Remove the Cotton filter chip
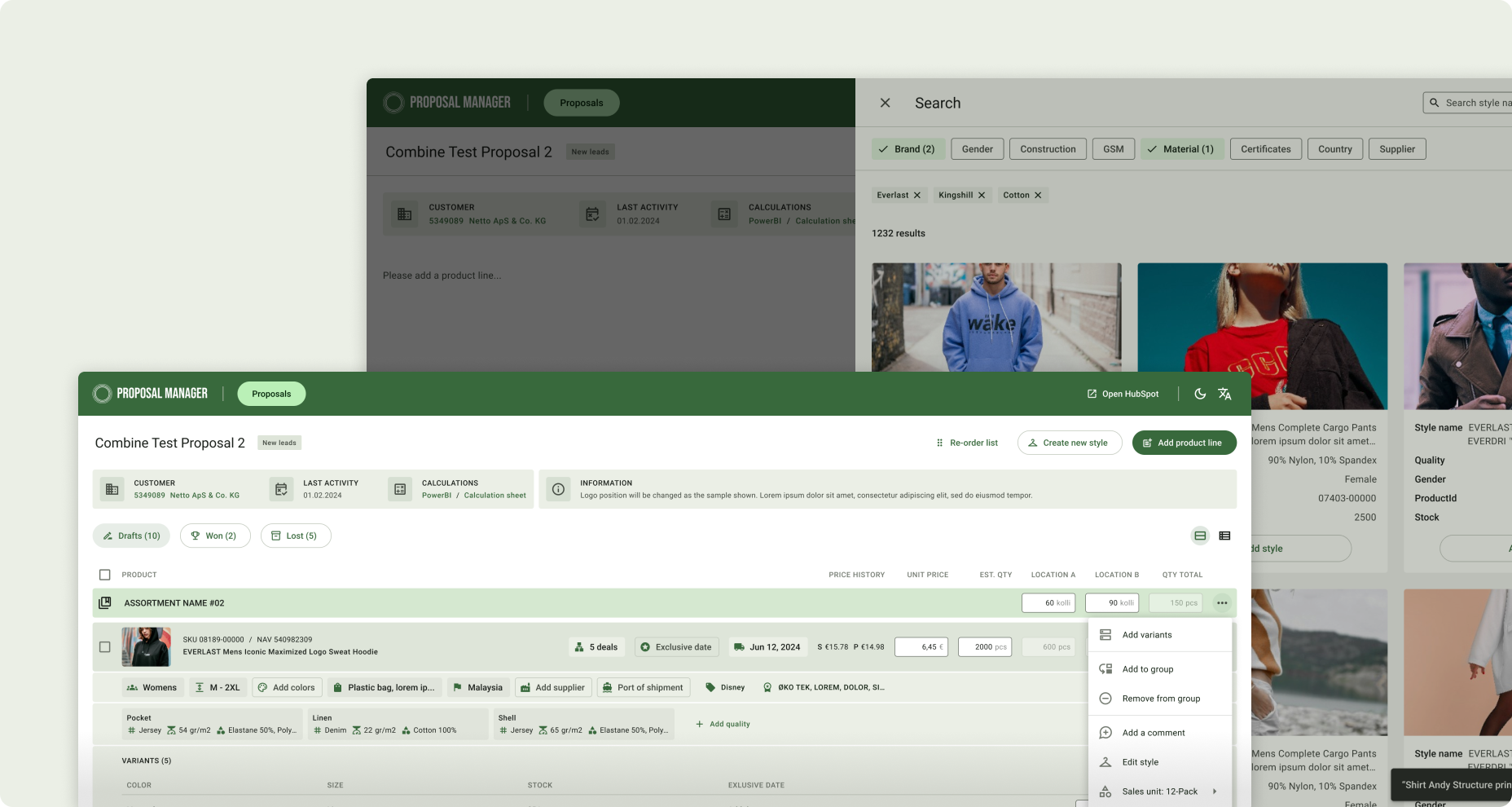 click(x=1038, y=196)
